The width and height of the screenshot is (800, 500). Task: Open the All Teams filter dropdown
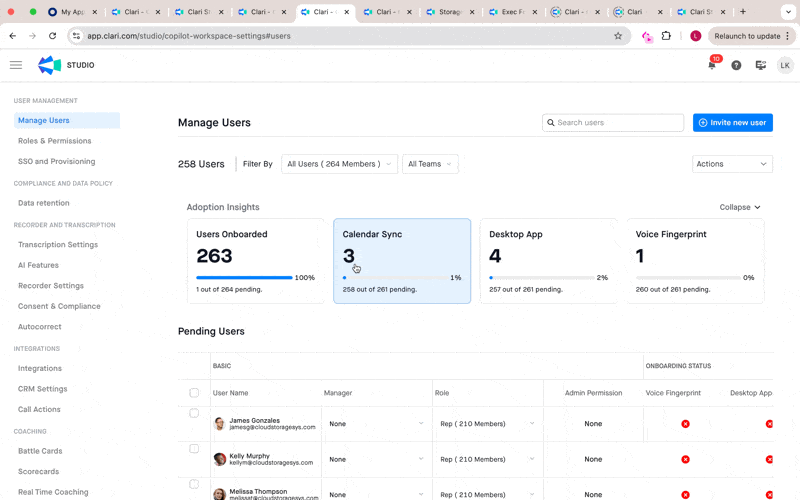(430, 164)
